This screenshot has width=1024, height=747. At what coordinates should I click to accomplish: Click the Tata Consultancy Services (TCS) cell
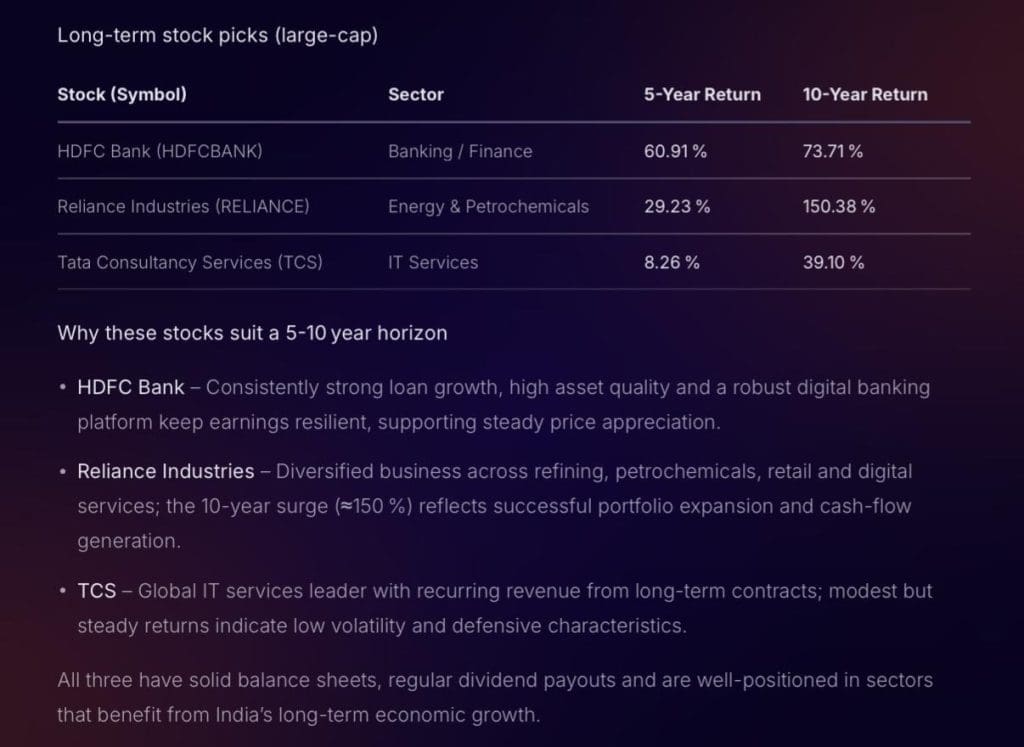[190, 263]
